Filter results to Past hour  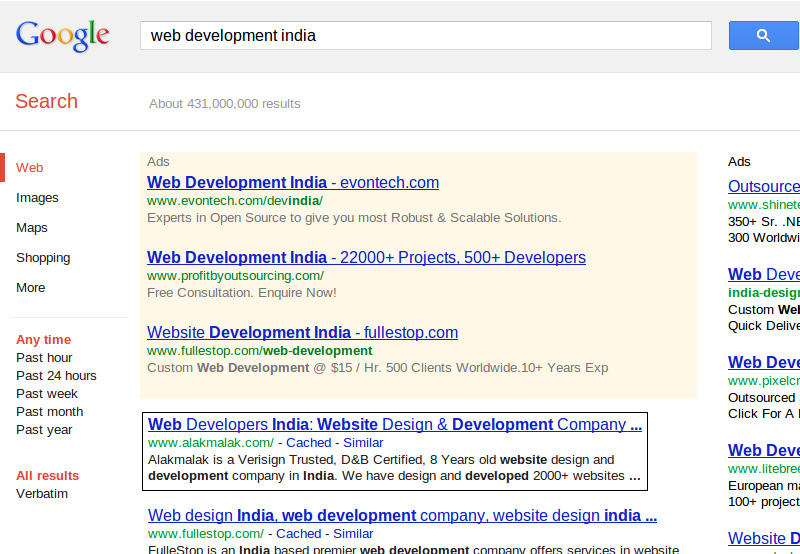pos(44,358)
